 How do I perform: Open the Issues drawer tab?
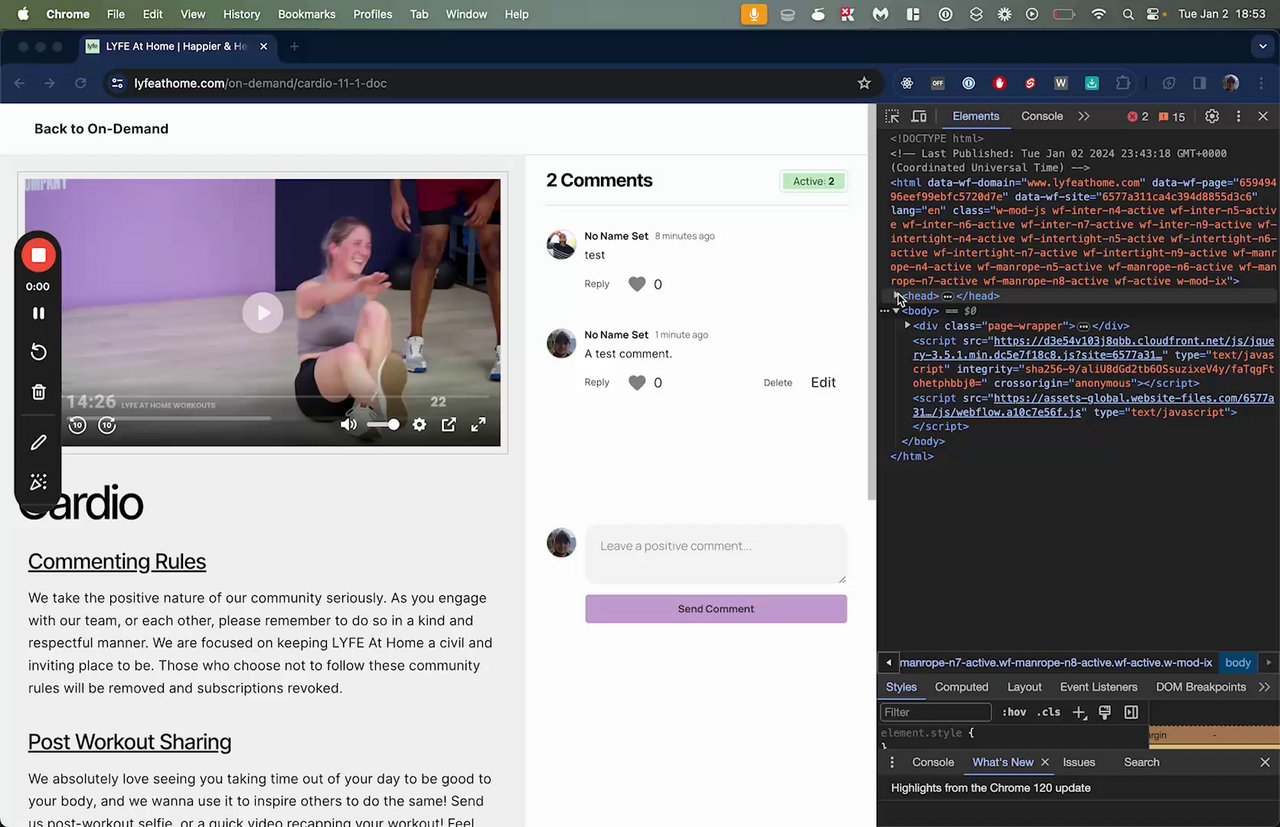(1079, 762)
